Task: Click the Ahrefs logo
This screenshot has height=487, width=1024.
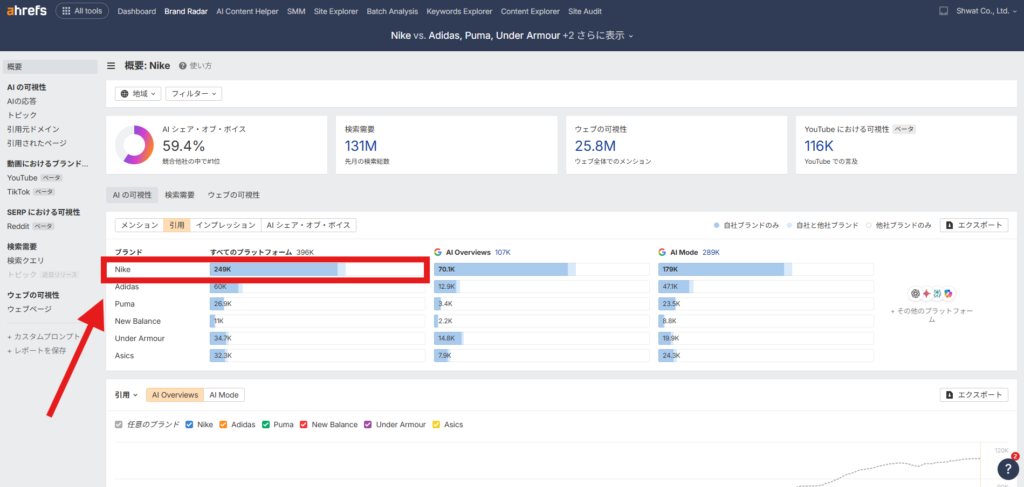Action: coord(27,12)
